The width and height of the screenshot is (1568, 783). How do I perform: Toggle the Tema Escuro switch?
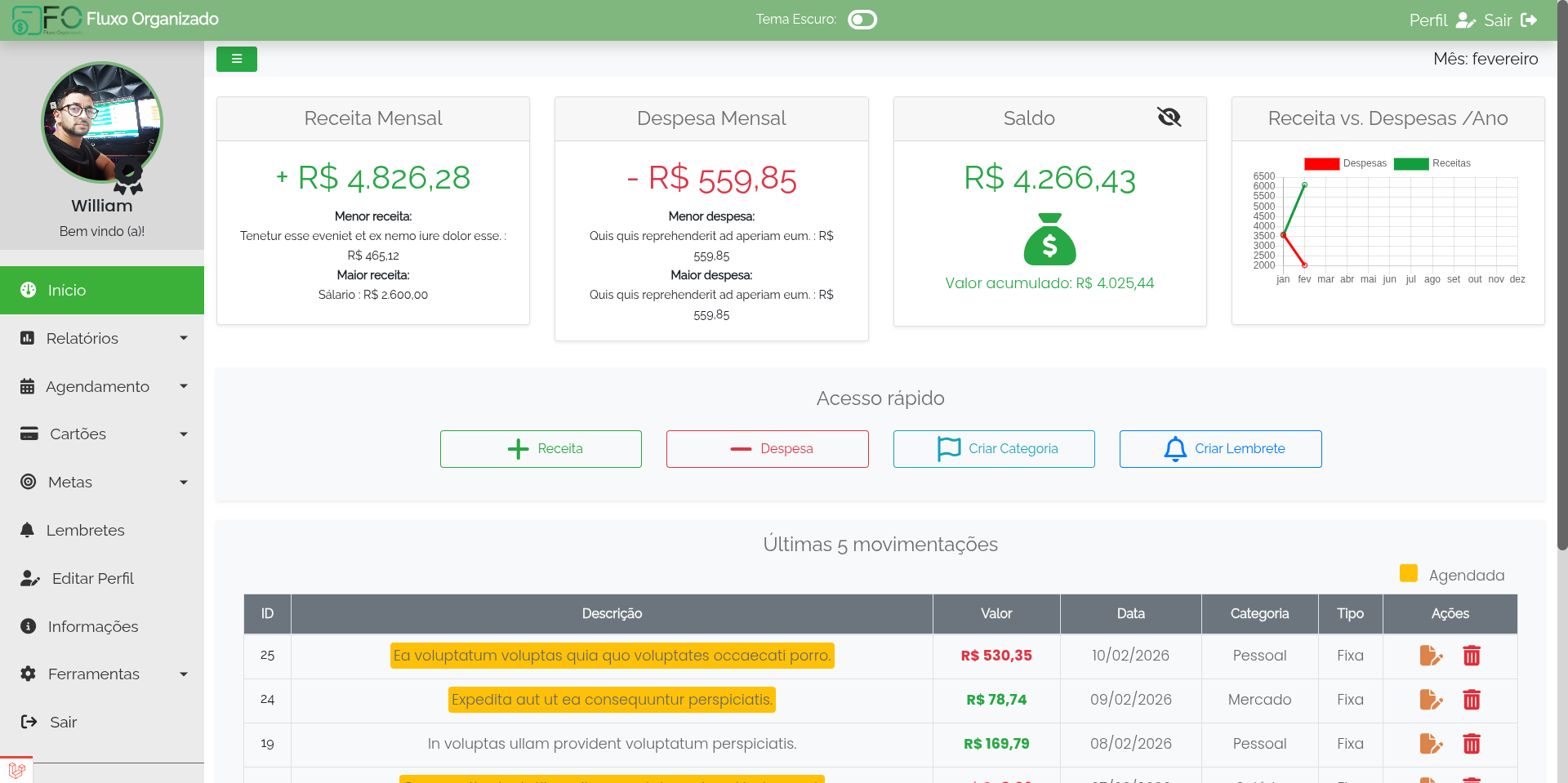point(862,20)
